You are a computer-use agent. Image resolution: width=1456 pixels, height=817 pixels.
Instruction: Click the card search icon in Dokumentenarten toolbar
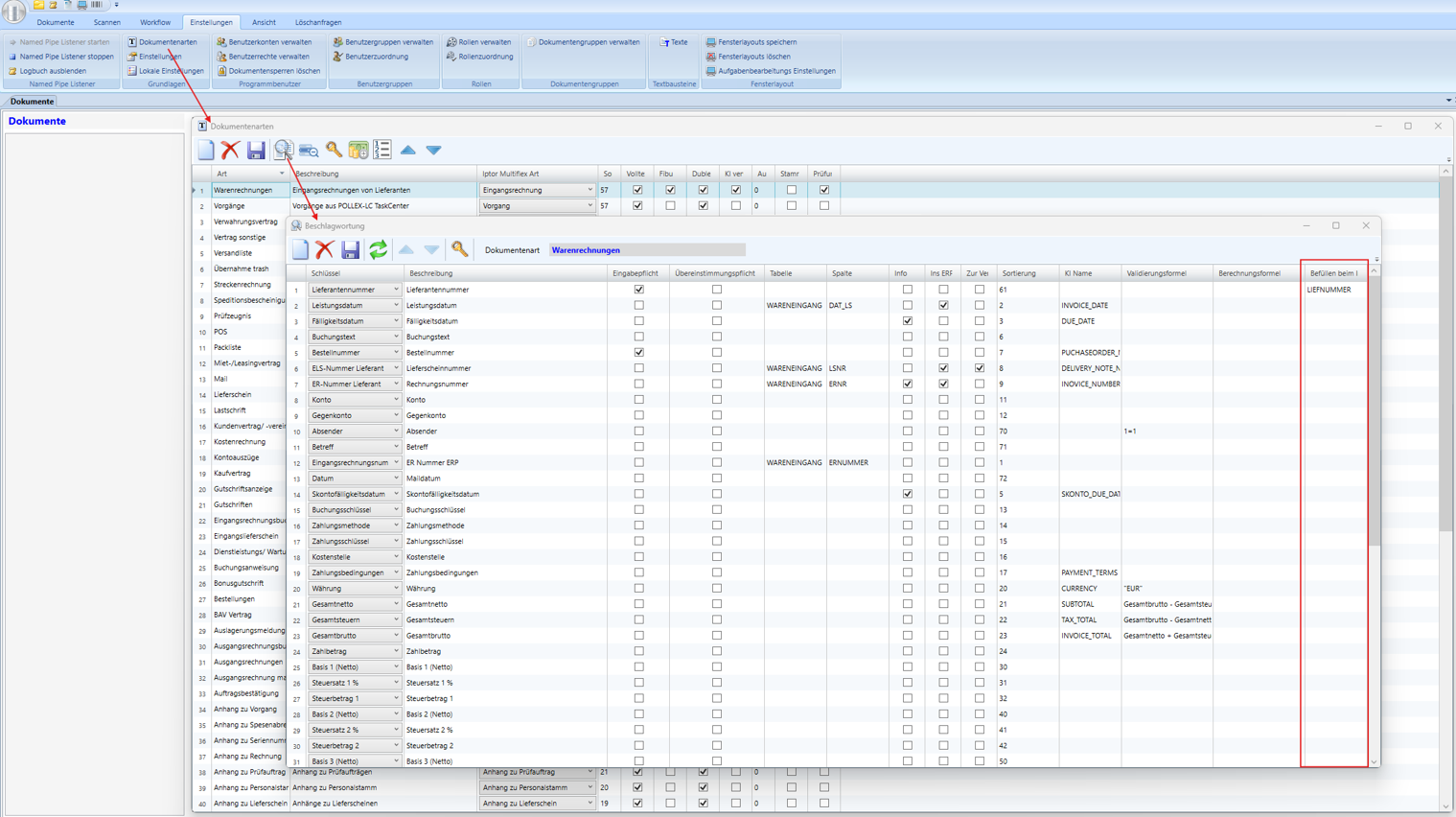click(309, 151)
